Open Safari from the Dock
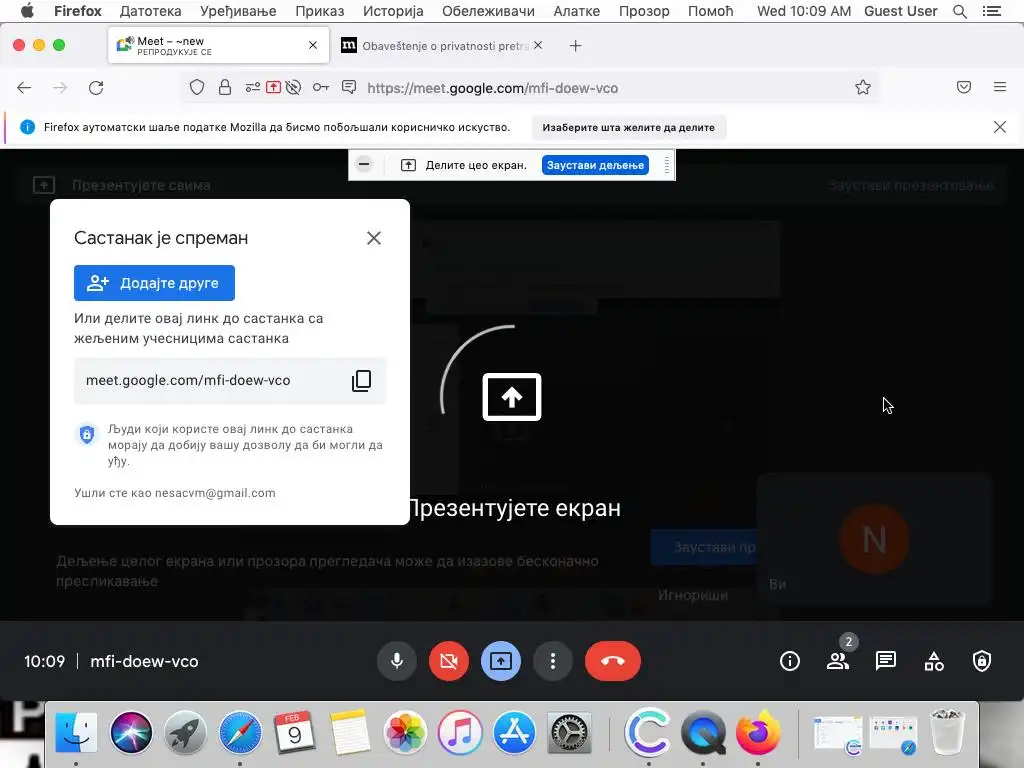The image size is (1024, 768). coord(240,731)
